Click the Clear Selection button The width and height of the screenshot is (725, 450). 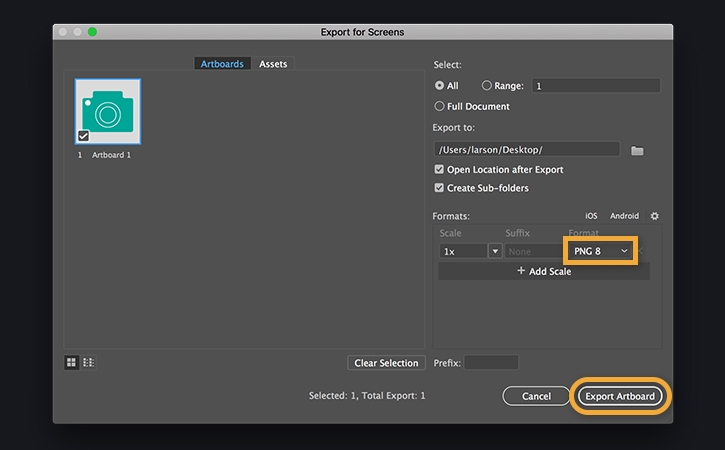[386, 363]
